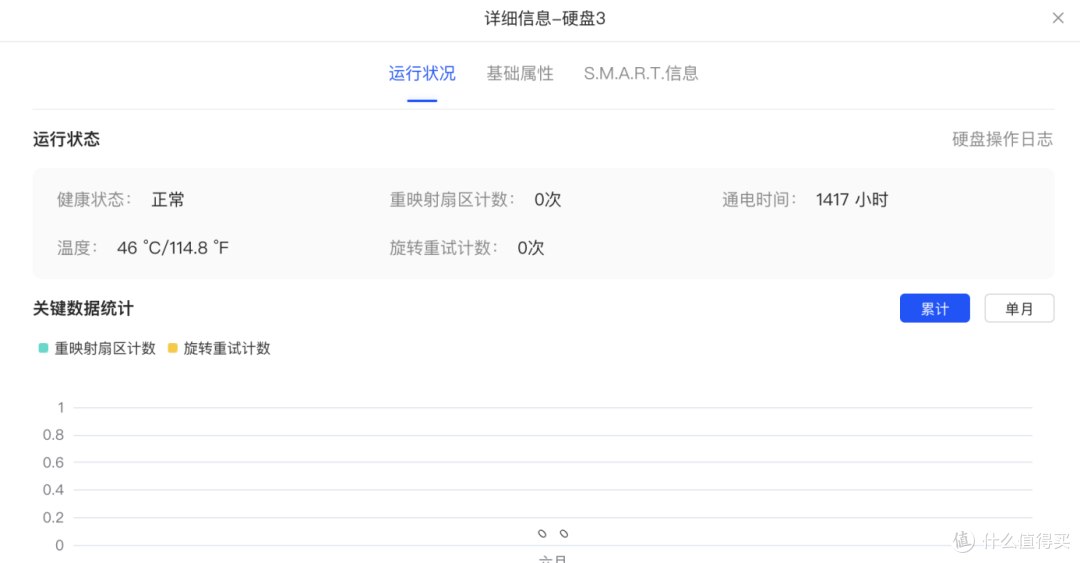Viewport: 1080px width, 563px height.
Task: Toggle the 旋转重试计数 legend label
Action: point(227,349)
